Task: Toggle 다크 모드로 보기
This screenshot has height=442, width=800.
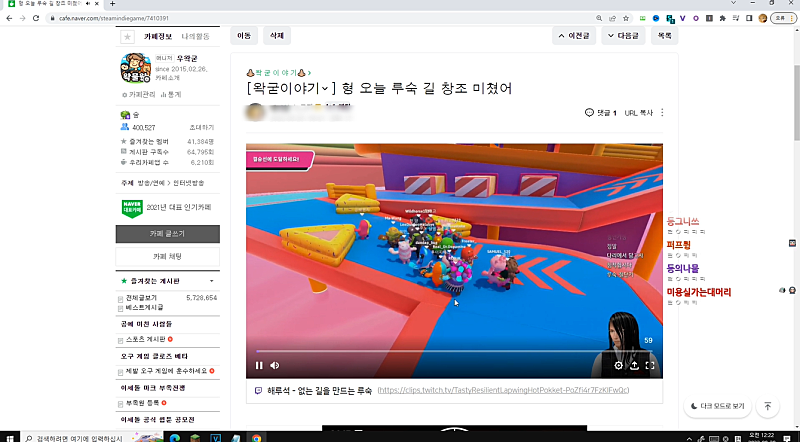Action: 717,406
